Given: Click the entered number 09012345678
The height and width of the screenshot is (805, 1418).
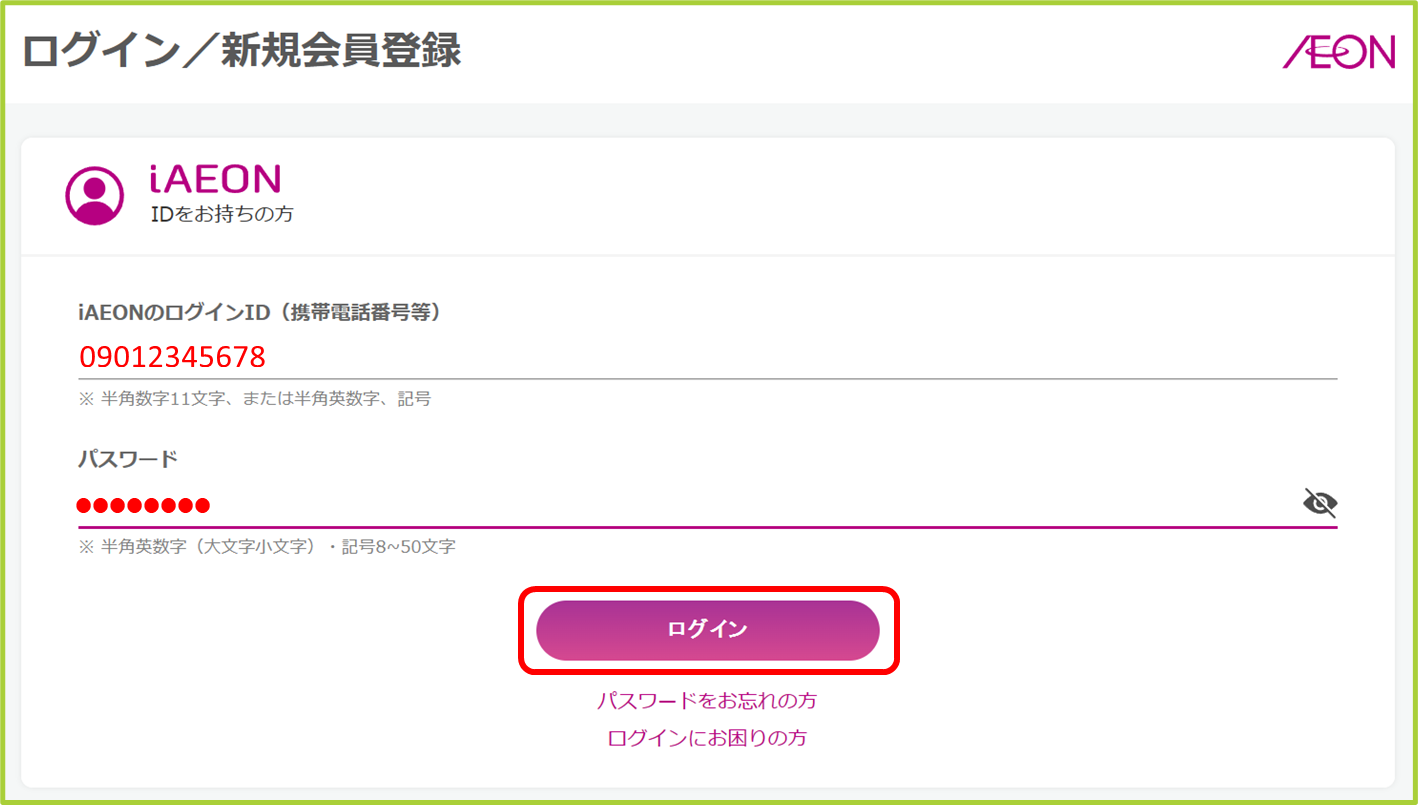Looking at the screenshot, I should [x=172, y=356].
